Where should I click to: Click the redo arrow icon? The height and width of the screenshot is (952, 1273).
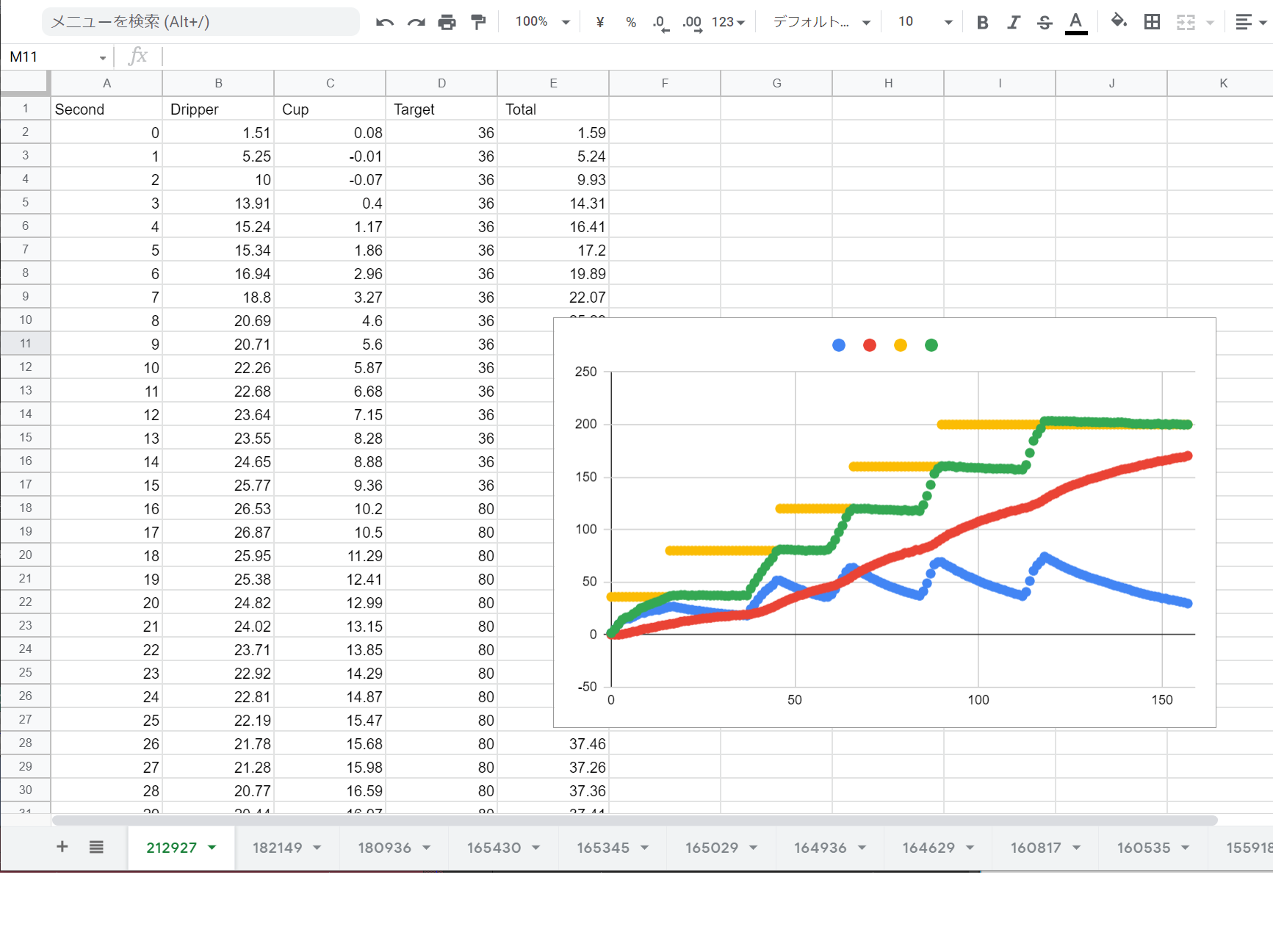point(416,22)
